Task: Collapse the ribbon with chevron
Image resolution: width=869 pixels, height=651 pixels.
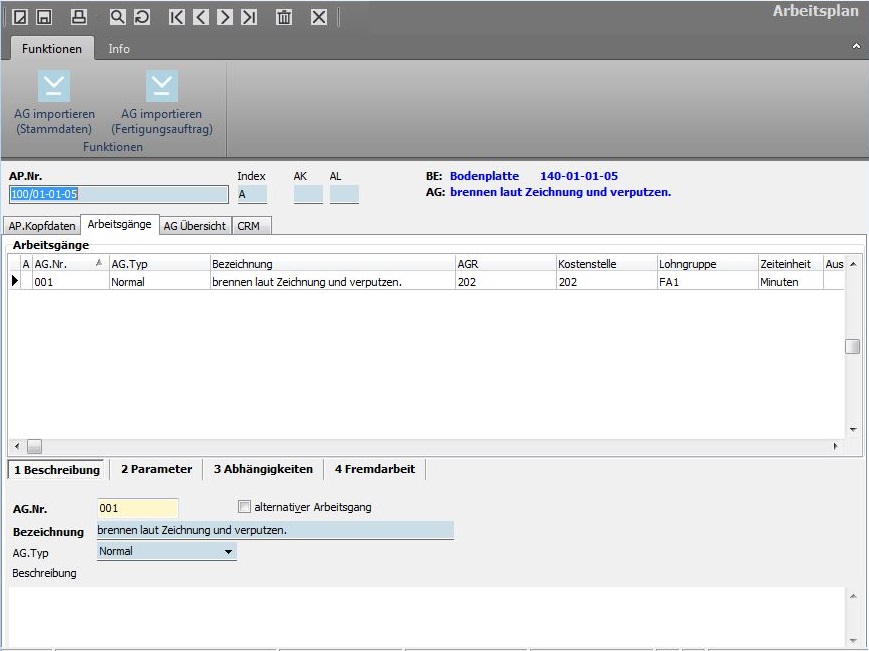Action: click(x=855, y=47)
